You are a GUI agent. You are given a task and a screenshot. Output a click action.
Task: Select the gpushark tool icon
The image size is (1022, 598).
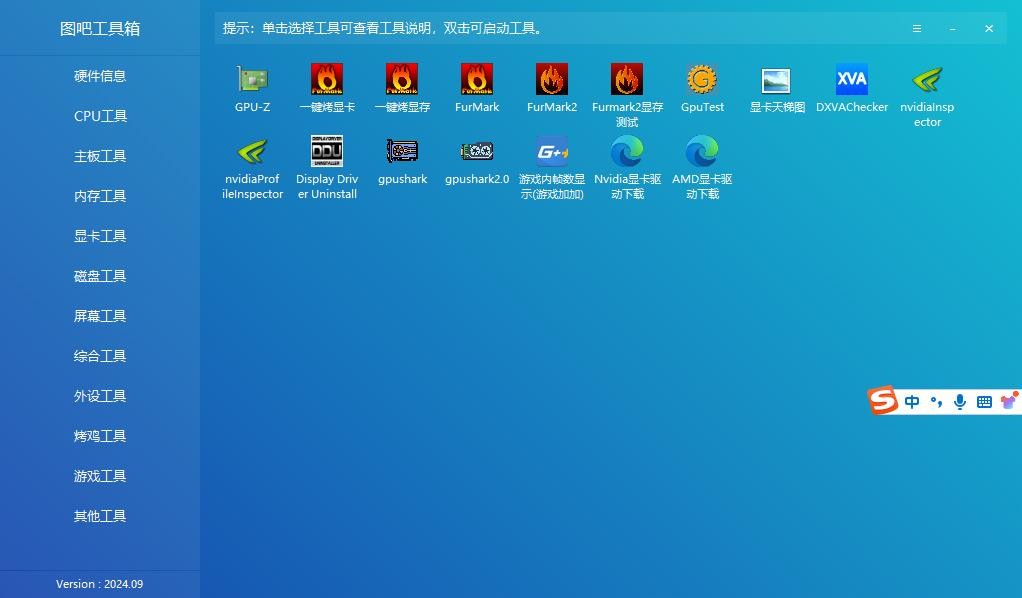402,151
